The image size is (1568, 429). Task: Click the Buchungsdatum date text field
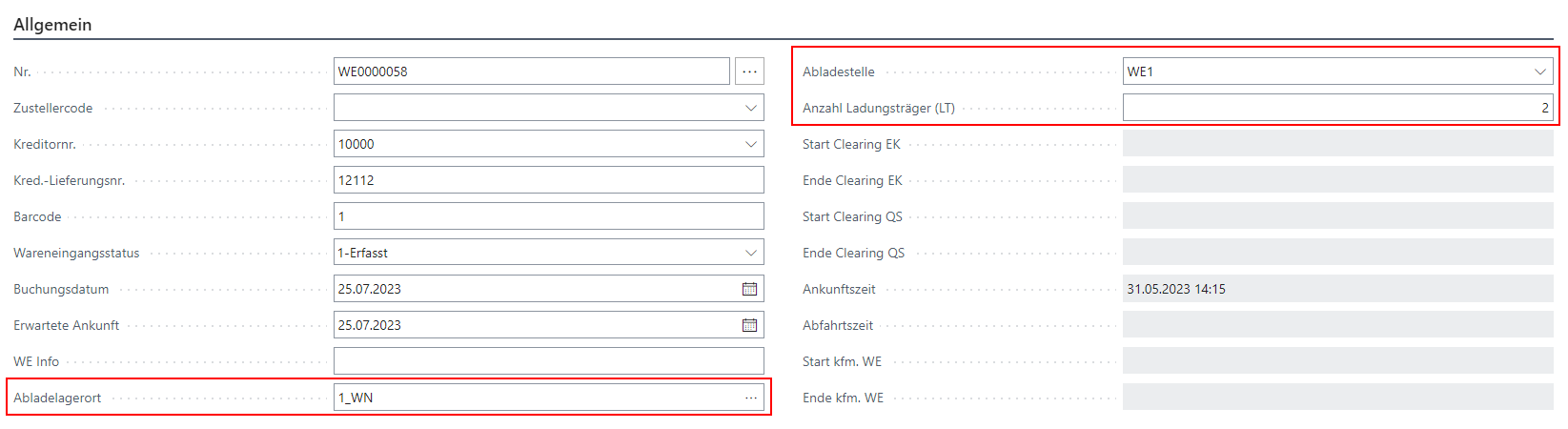coord(534,289)
